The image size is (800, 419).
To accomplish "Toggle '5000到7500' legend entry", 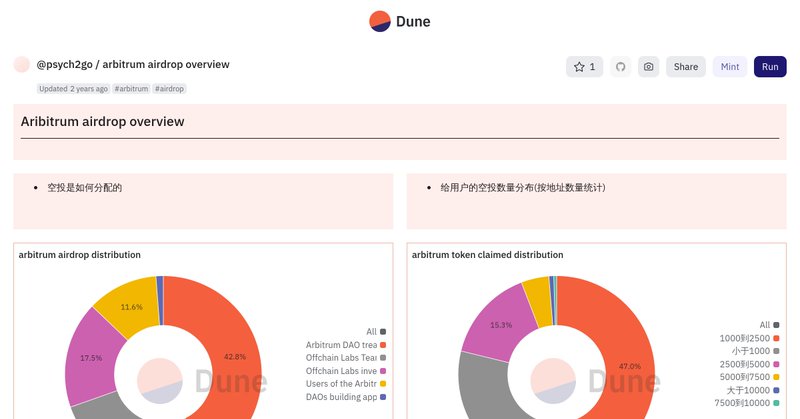I will point(749,377).
